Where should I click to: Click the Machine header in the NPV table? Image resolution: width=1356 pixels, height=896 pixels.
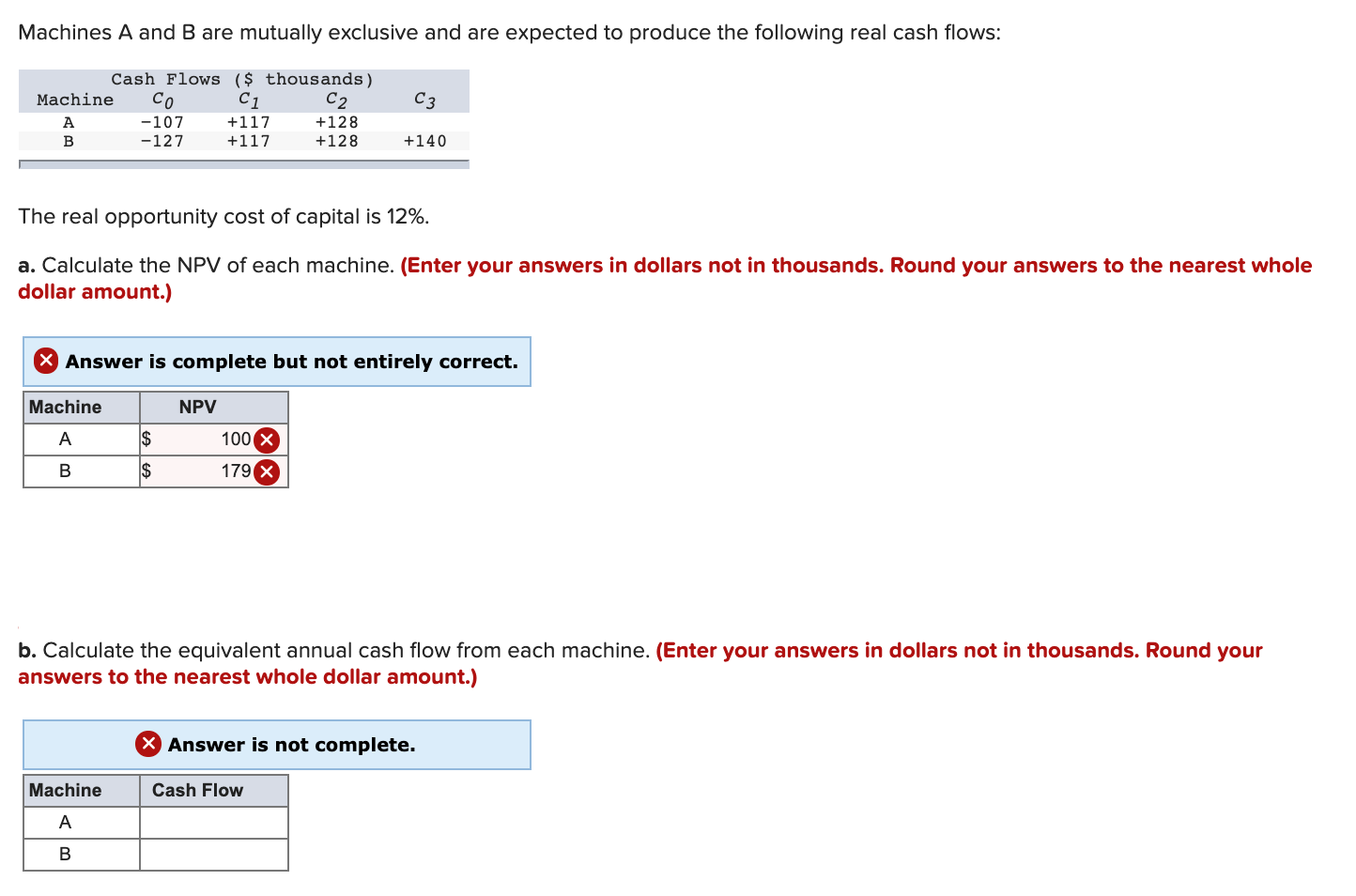65,407
